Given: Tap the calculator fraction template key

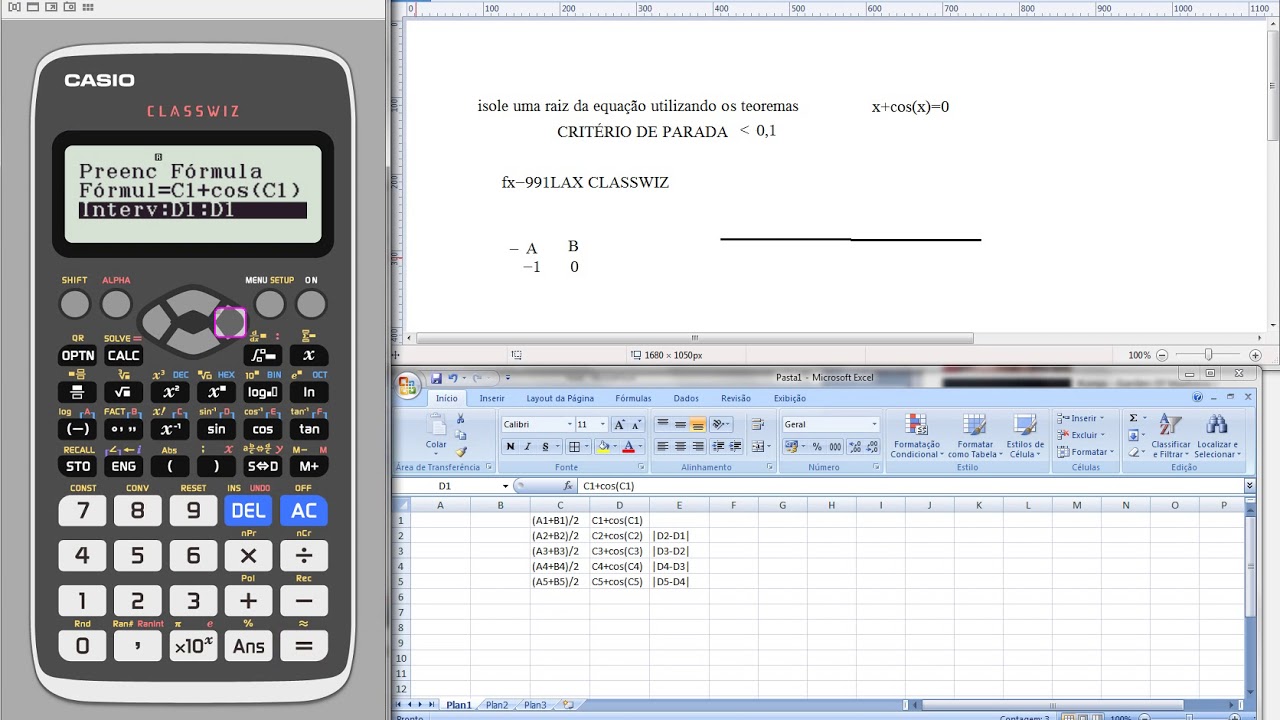Looking at the screenshot, I should point(78,392).
